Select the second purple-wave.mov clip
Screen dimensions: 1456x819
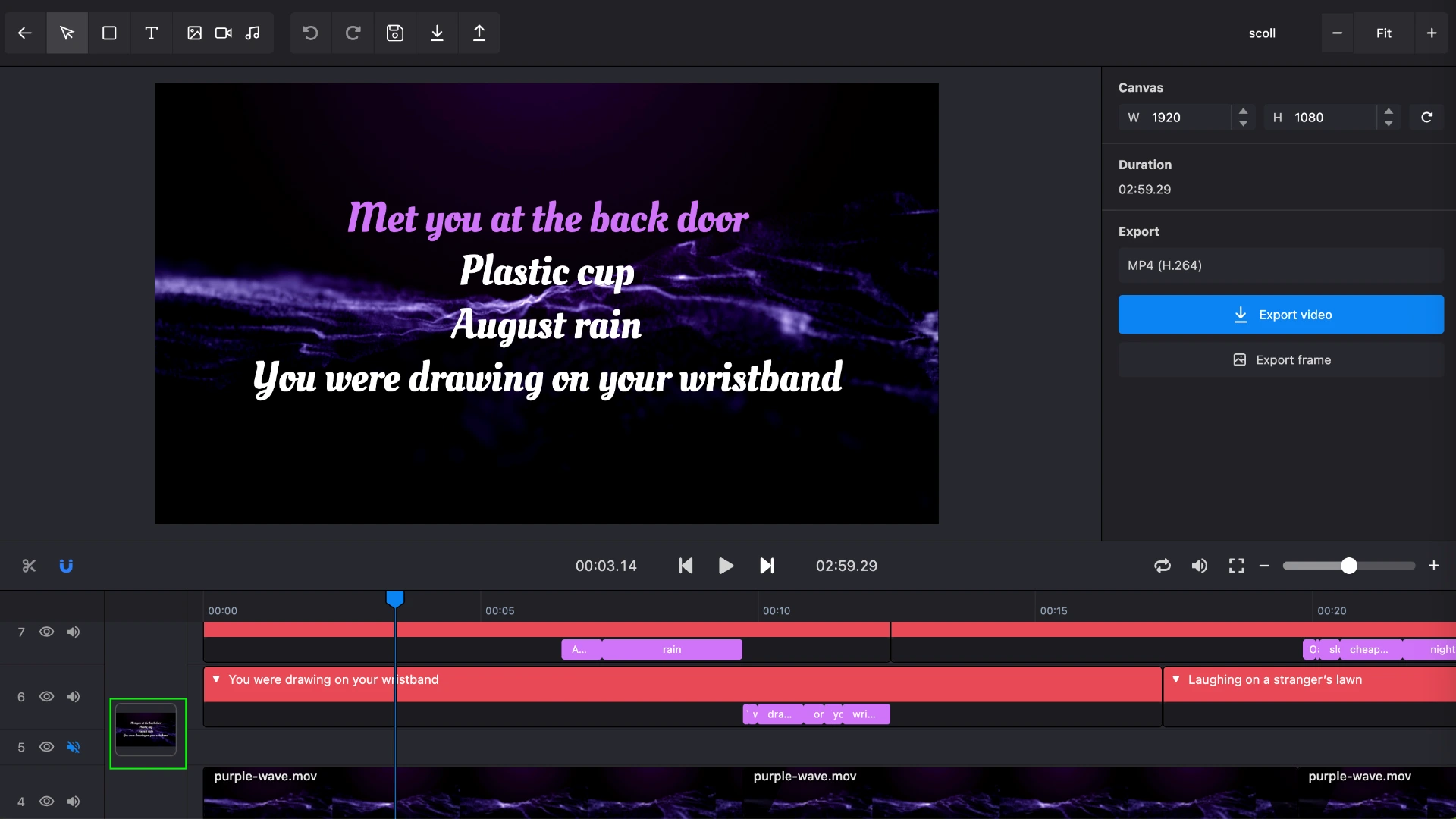pyautogui.click(x=1020, y=792)
